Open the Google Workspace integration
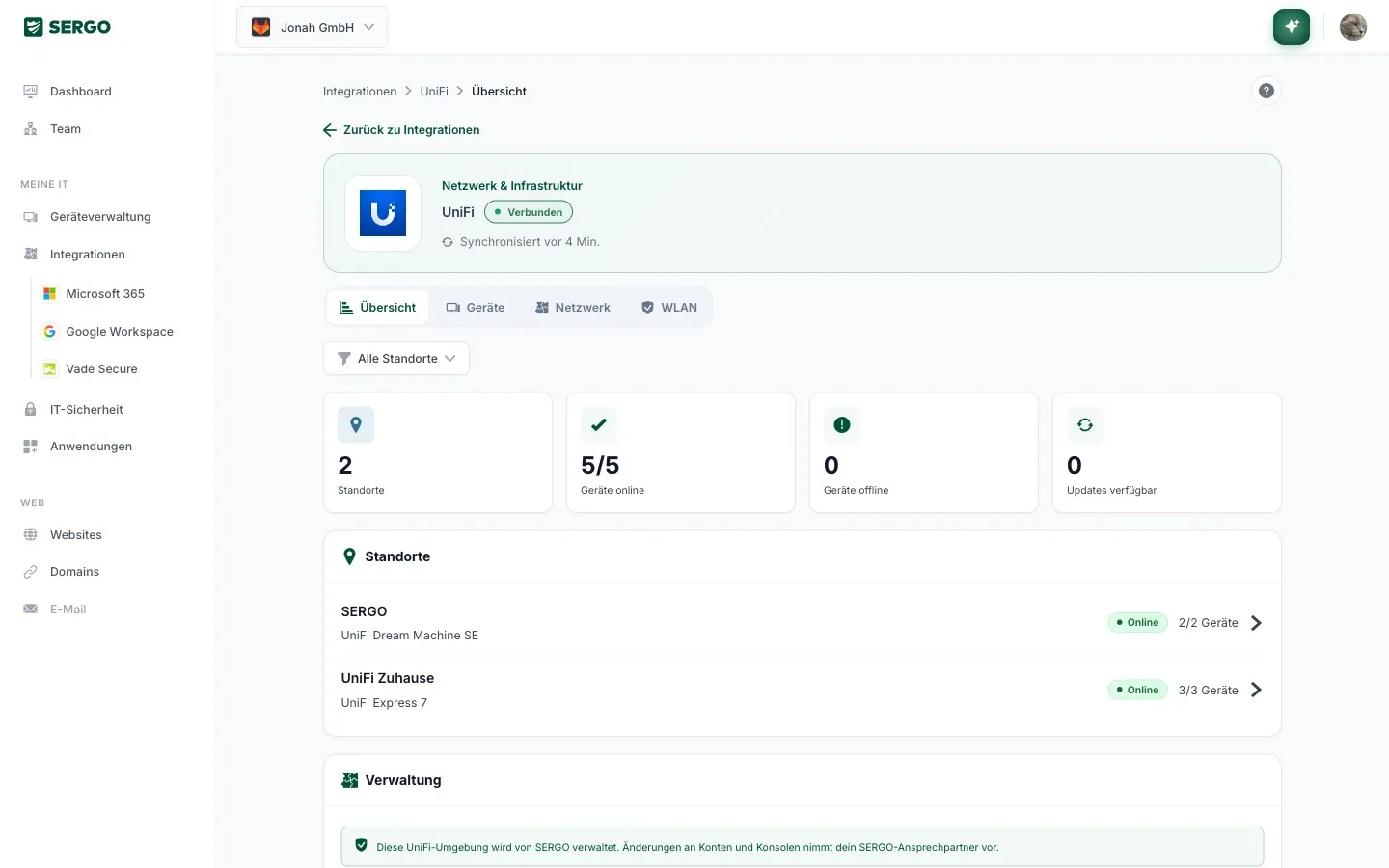This screenshot has height=868, width=1389. (x=120, y=332)
